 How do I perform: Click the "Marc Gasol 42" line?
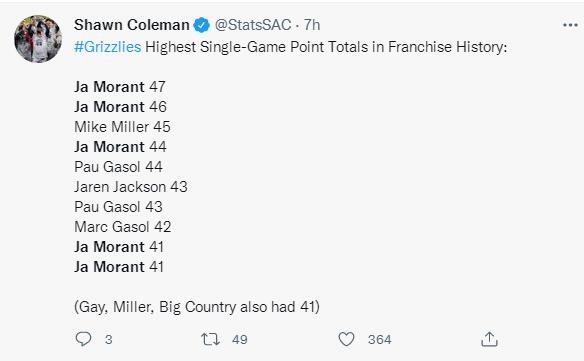pyautogui.click(x=123, y=227)
